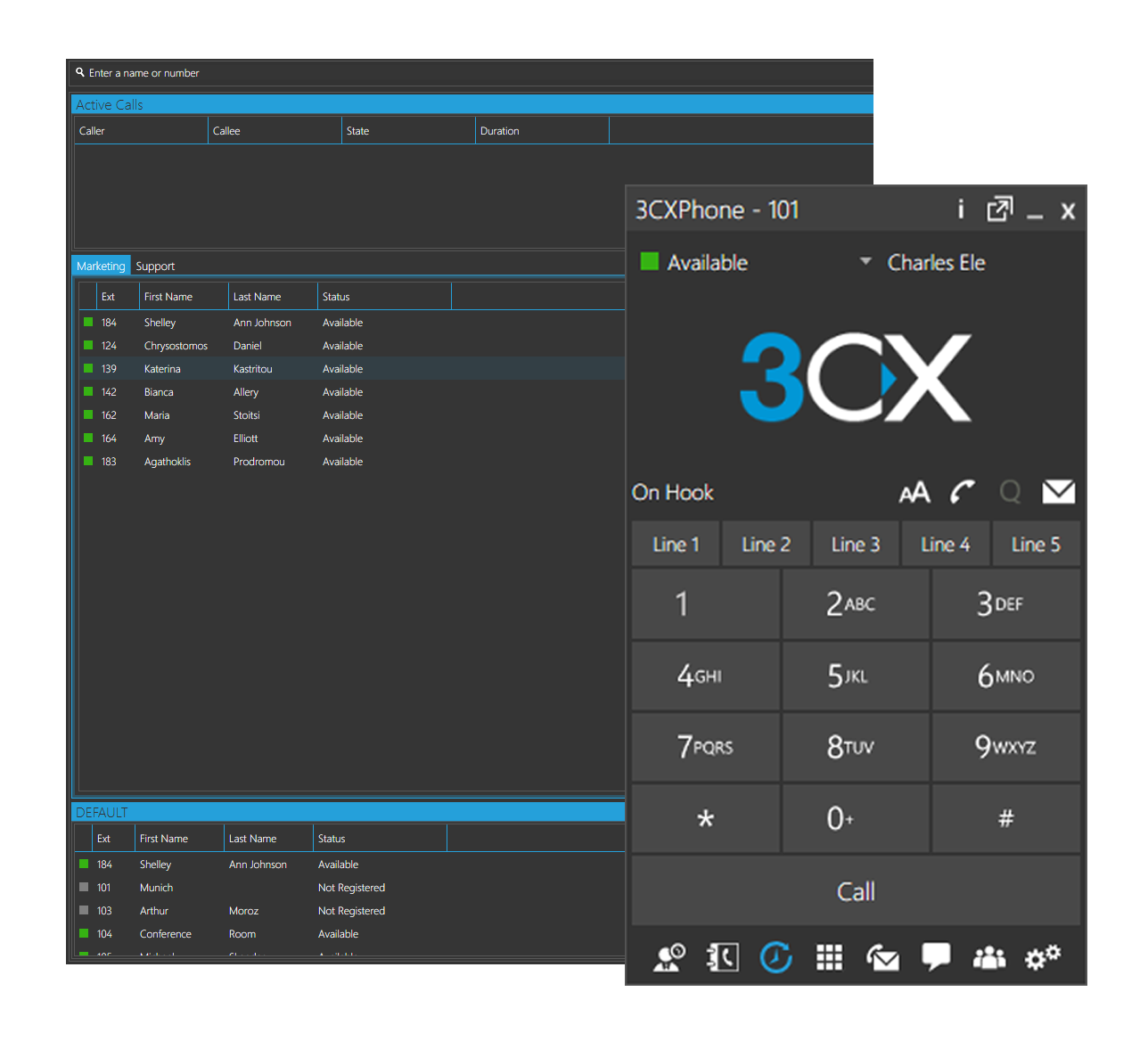Click Marketing table First Name header
Image resolution: width=1148 pixels, height=1041 pixels.
184,297
